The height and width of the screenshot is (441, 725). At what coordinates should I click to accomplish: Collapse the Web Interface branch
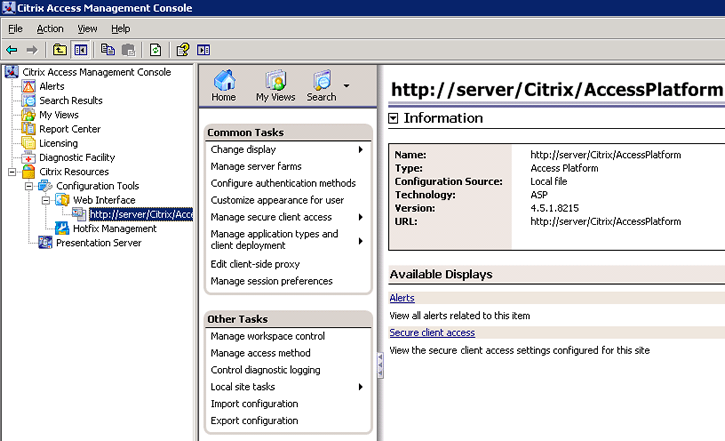(x=46, y=200)
